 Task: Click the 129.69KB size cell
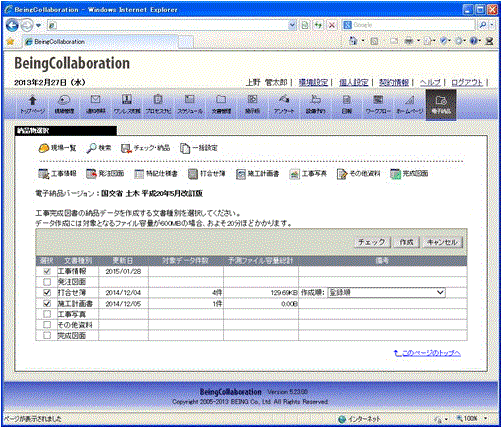point(261,293)
